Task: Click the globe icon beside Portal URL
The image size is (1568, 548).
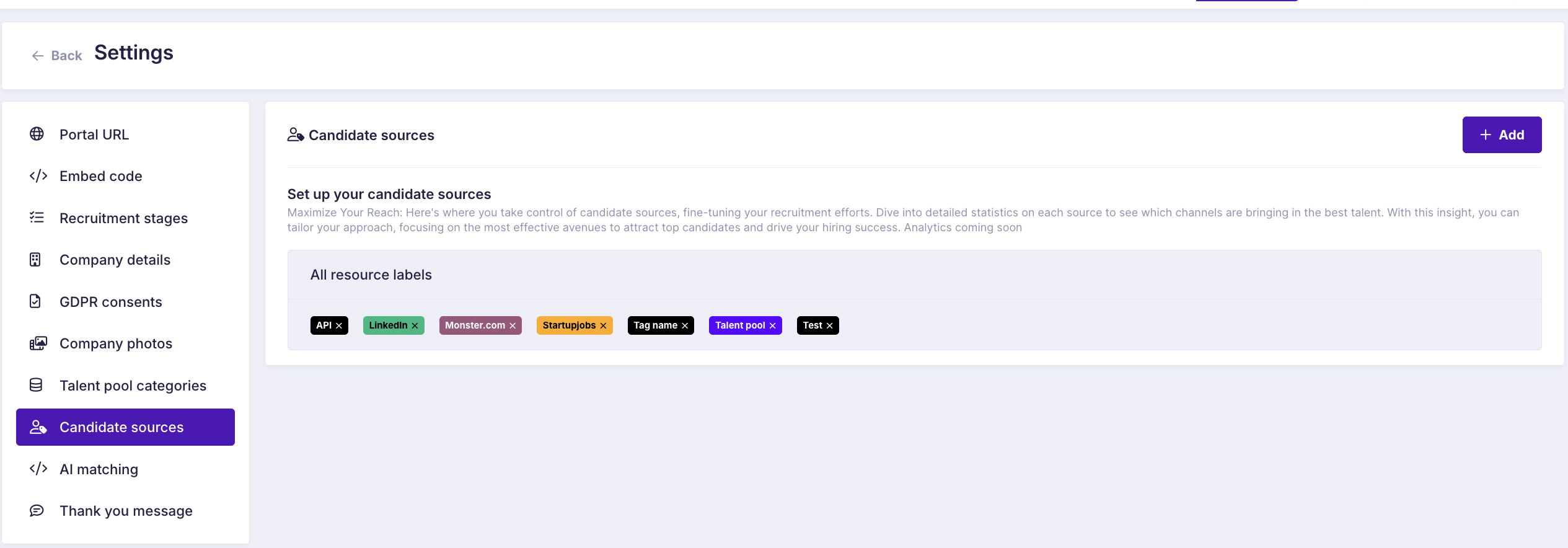Action: click(x=37, y=134)
